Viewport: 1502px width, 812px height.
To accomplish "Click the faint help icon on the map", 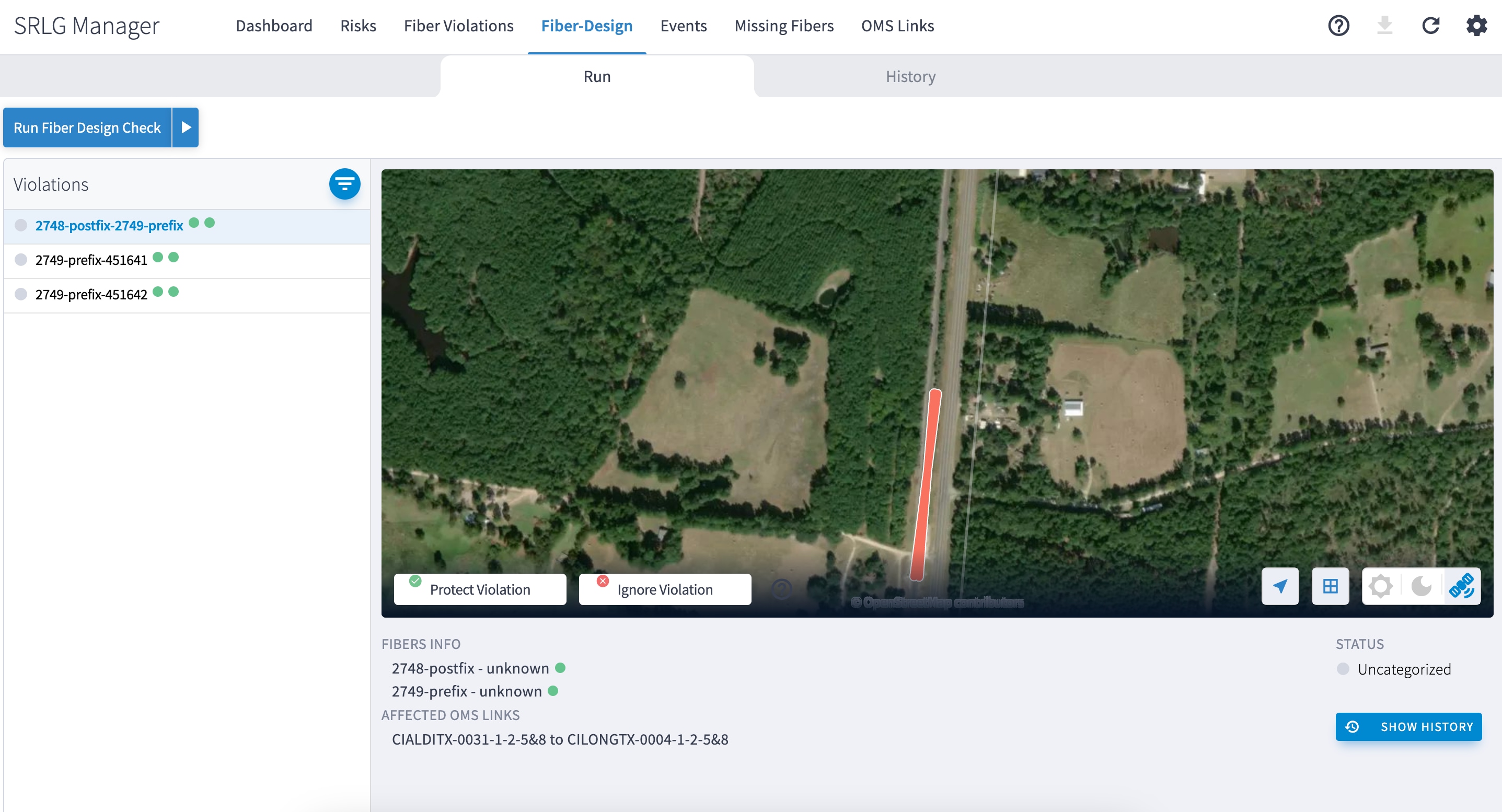I will pos(782,589).
